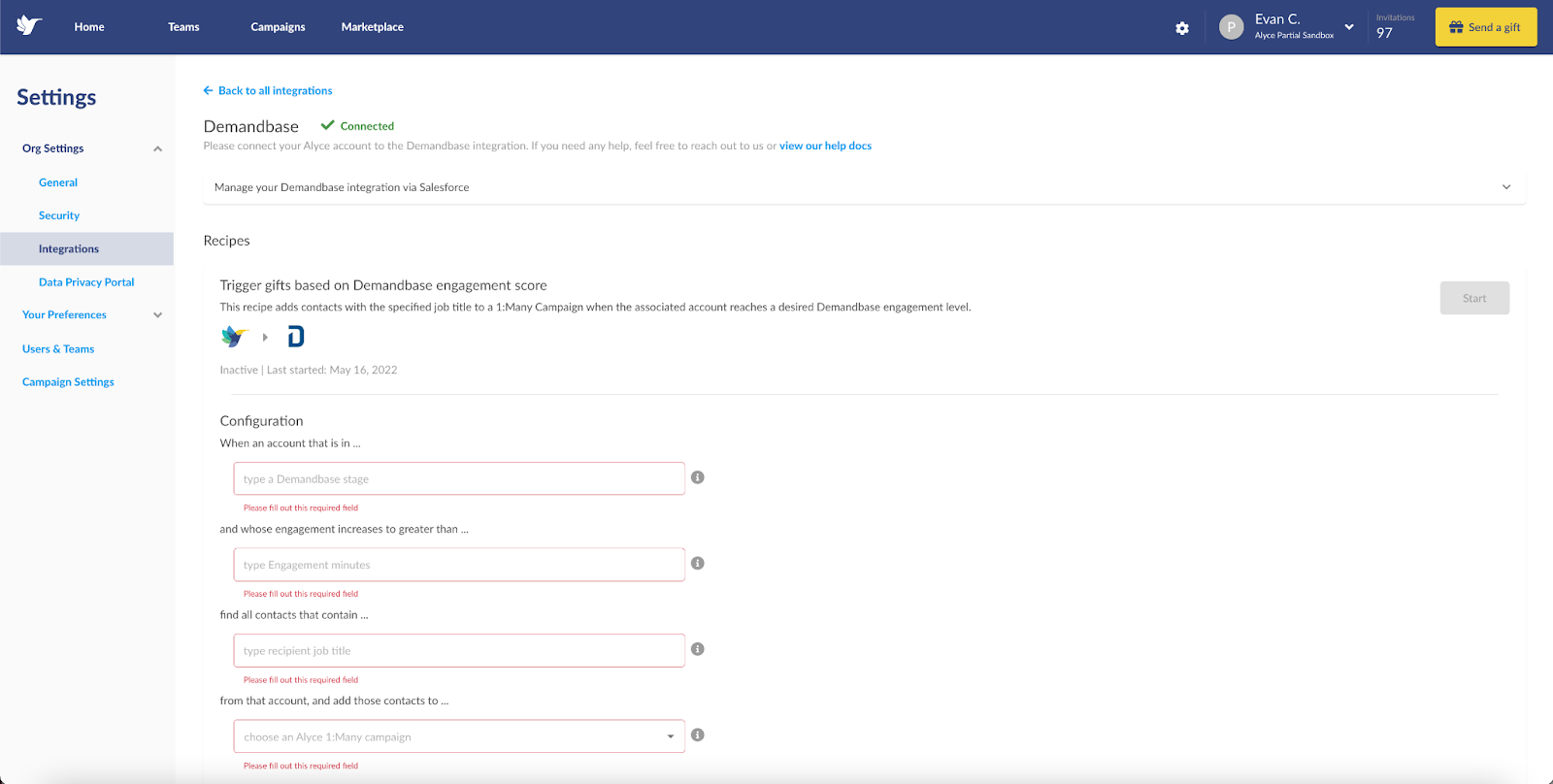Viewport: 1553px width, 784px height.
Task: Click the Alyce bird logo in the header
Action: pos(29,25)
